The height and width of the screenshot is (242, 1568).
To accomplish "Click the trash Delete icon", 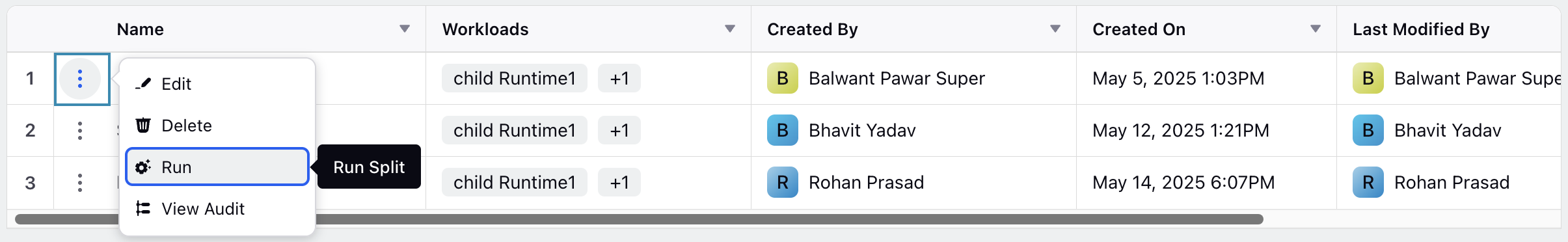I will coord(143,125).
